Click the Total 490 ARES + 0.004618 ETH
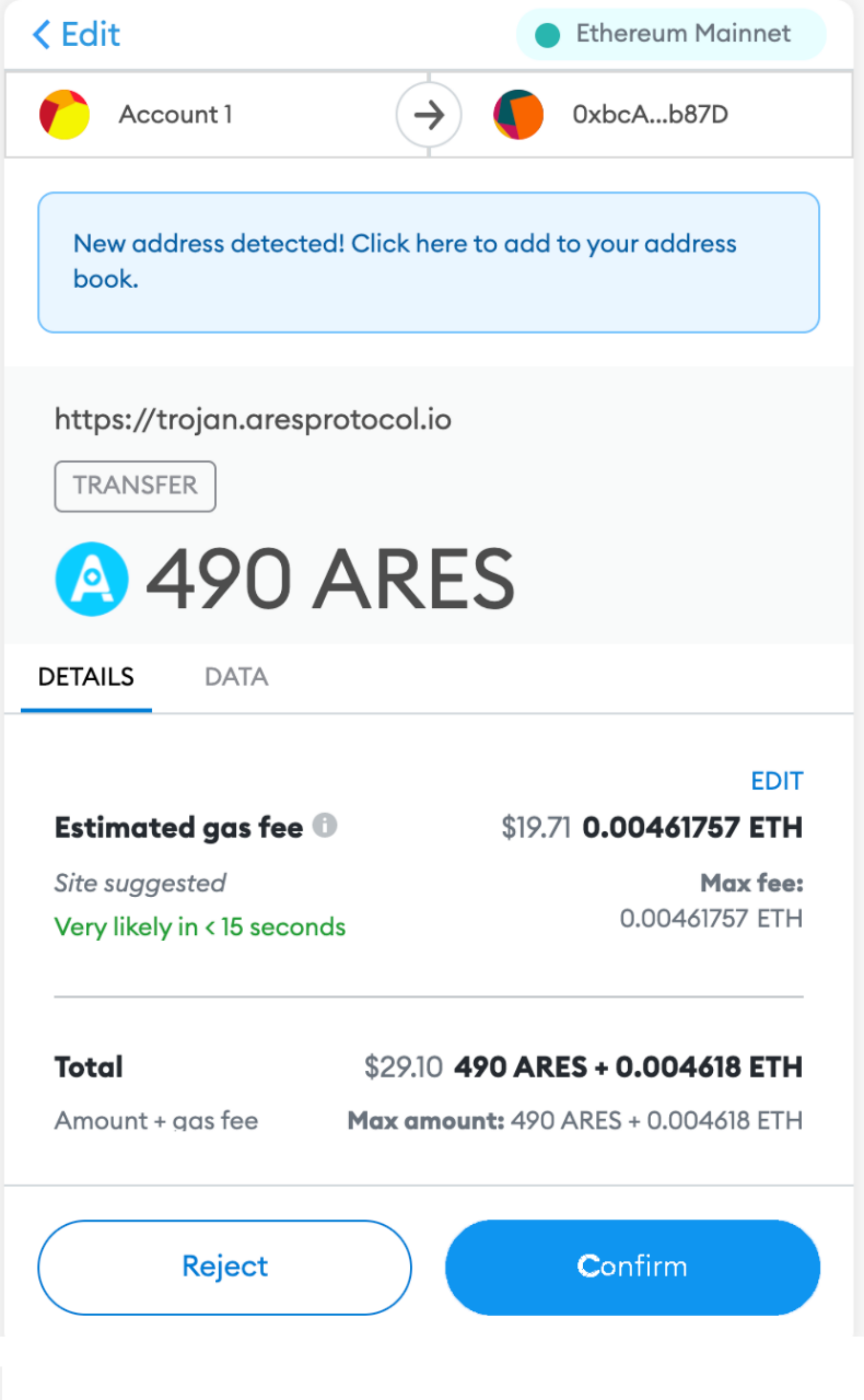The height and width of the screenshot is (1400, 864). pos(629,1067)
